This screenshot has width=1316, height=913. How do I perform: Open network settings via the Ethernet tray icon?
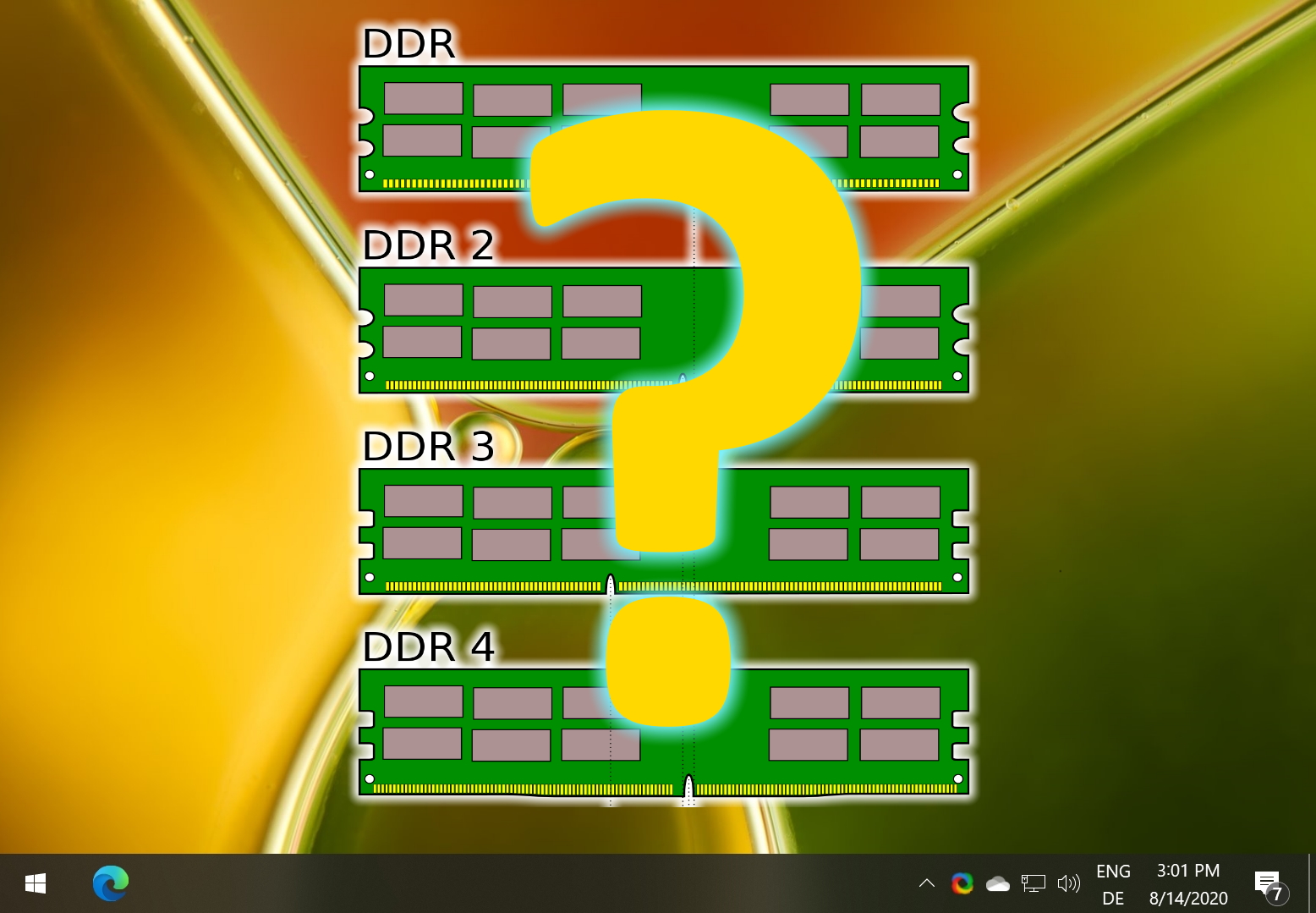(1033, 883)
